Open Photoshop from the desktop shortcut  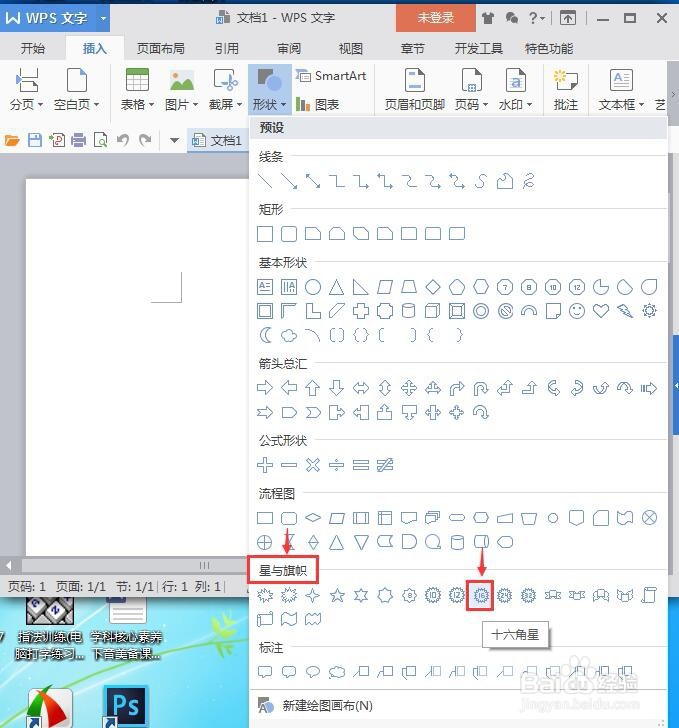(x=125, y=706)
